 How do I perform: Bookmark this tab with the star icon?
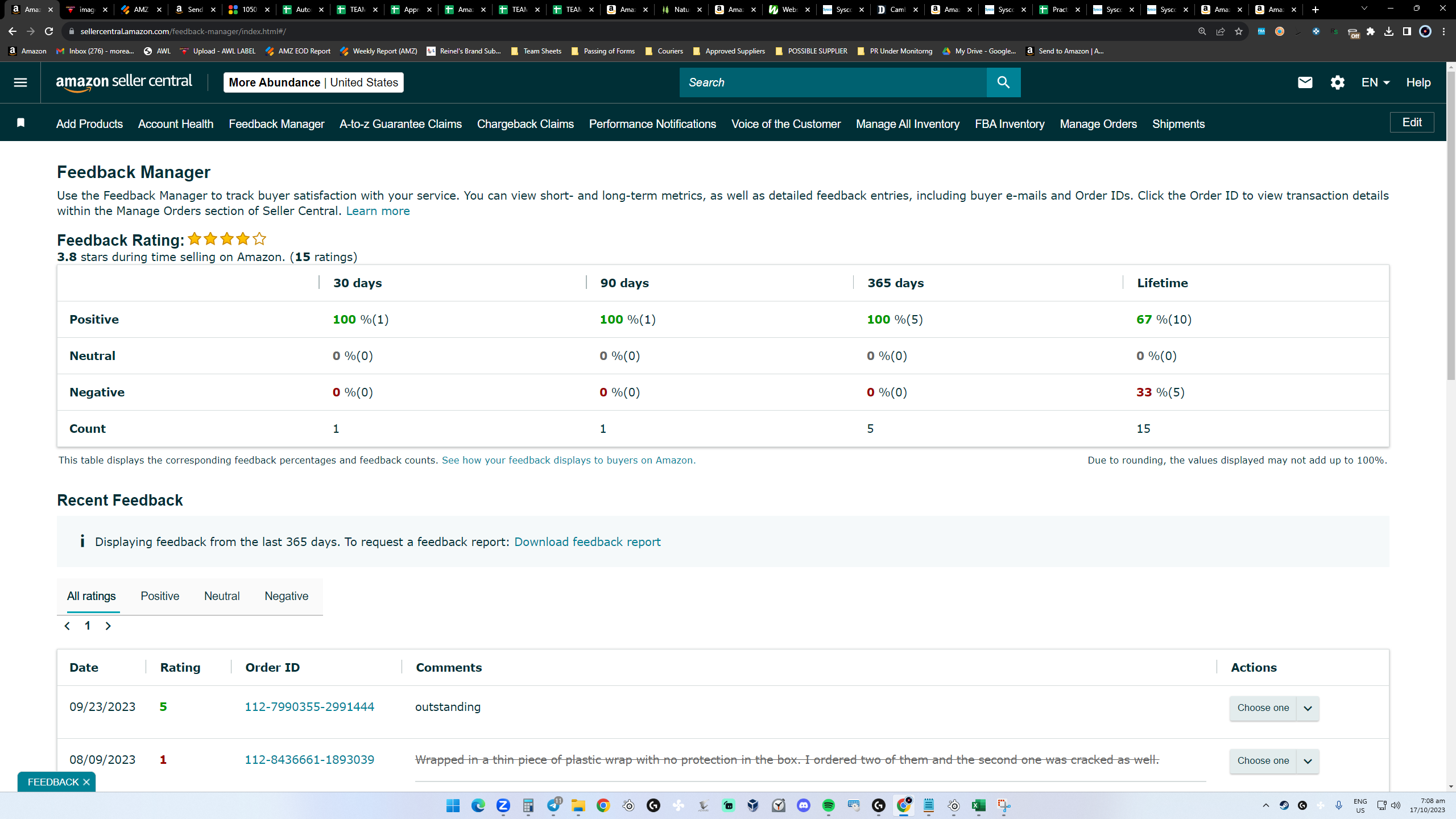pyautogui.click(x=1238, y=31)
